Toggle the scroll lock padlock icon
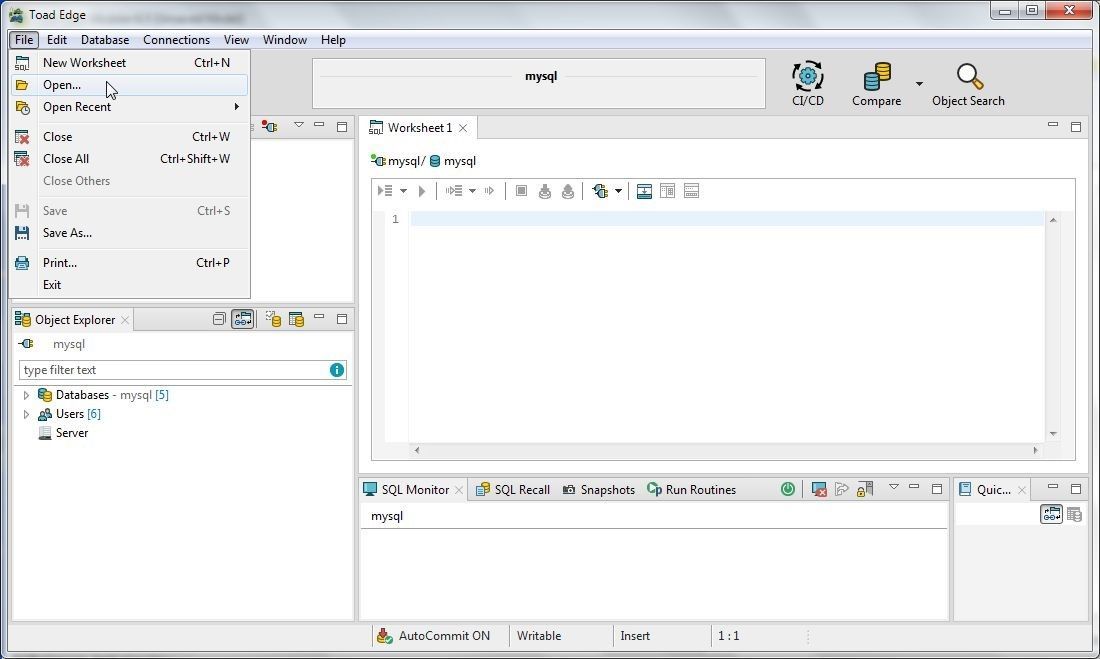Viewport: 1100px width, 659px height. (865, 489)
